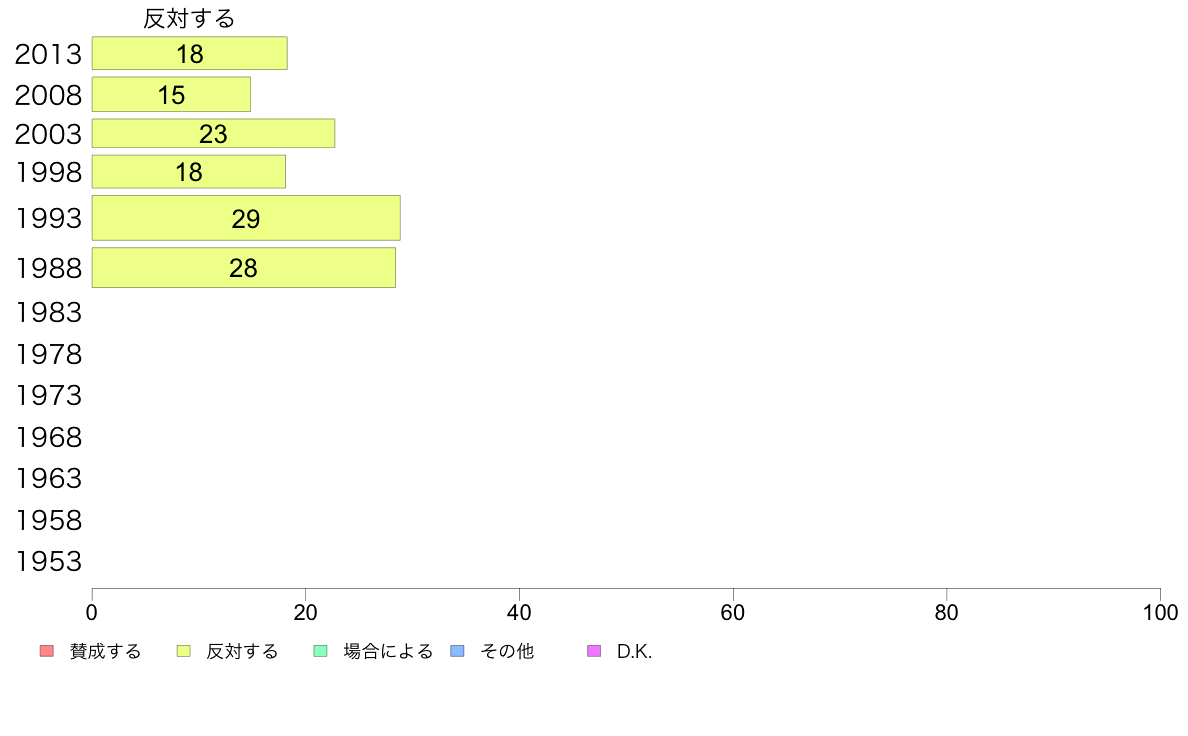
Task: Click the 40 tick on axis
Action: [x=519, y=612]
